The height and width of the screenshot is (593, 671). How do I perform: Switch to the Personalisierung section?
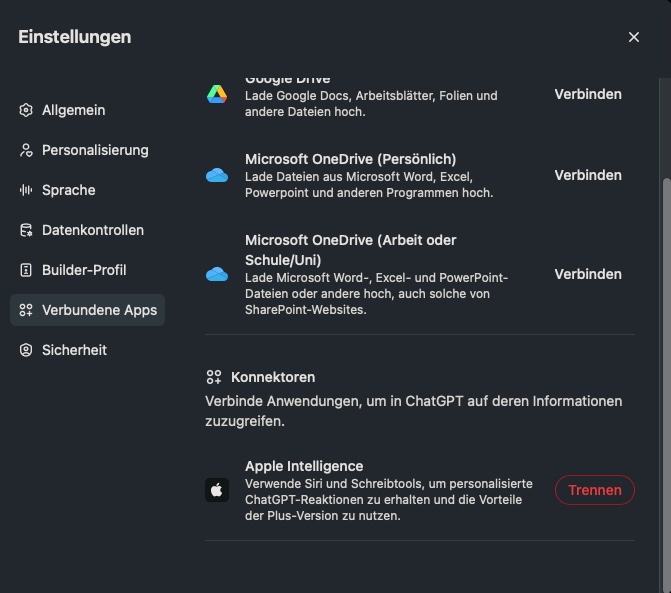(94, 150)
